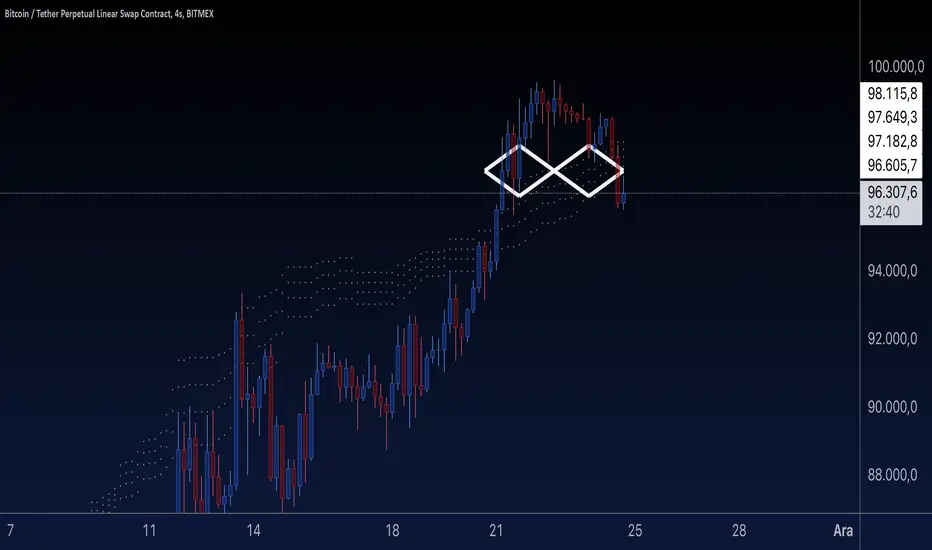Click the 97.182,8 price label
The height and width of the screenshot is (550, 932).
pos(892,142)
